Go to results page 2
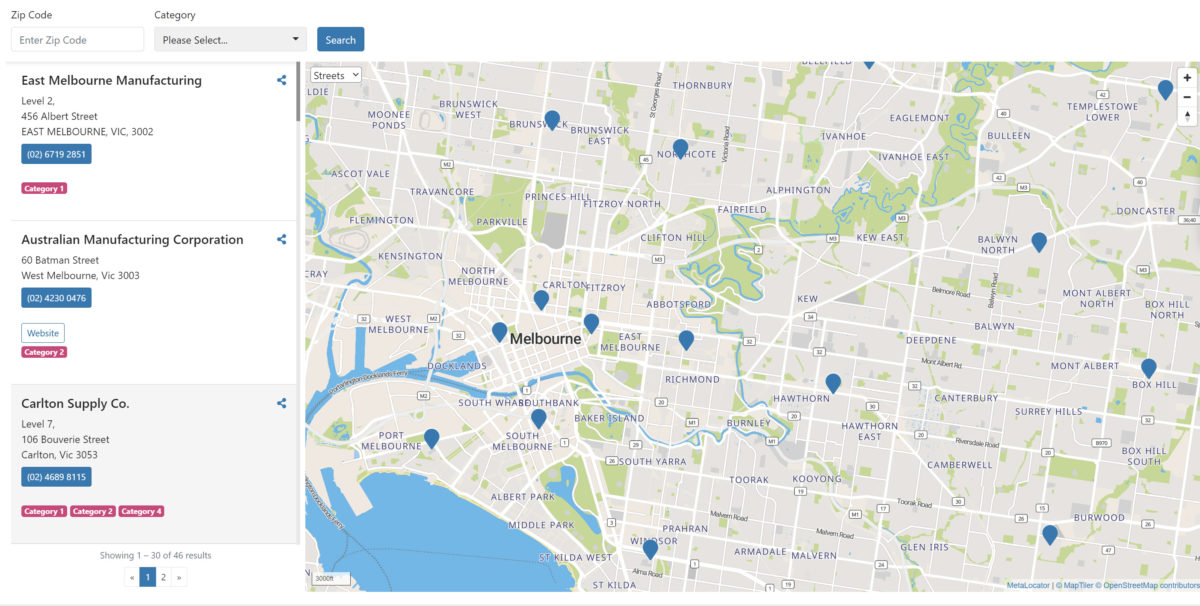The height and width of the screenshot is (606, 1200). [163, 577]
